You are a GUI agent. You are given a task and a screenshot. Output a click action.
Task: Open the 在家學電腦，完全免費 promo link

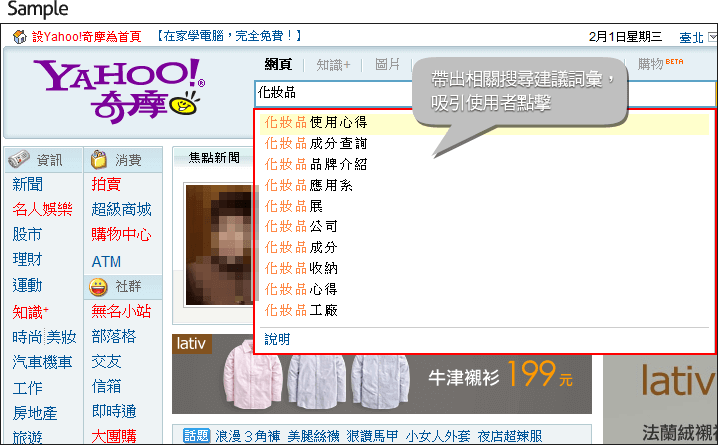point(229,36)
